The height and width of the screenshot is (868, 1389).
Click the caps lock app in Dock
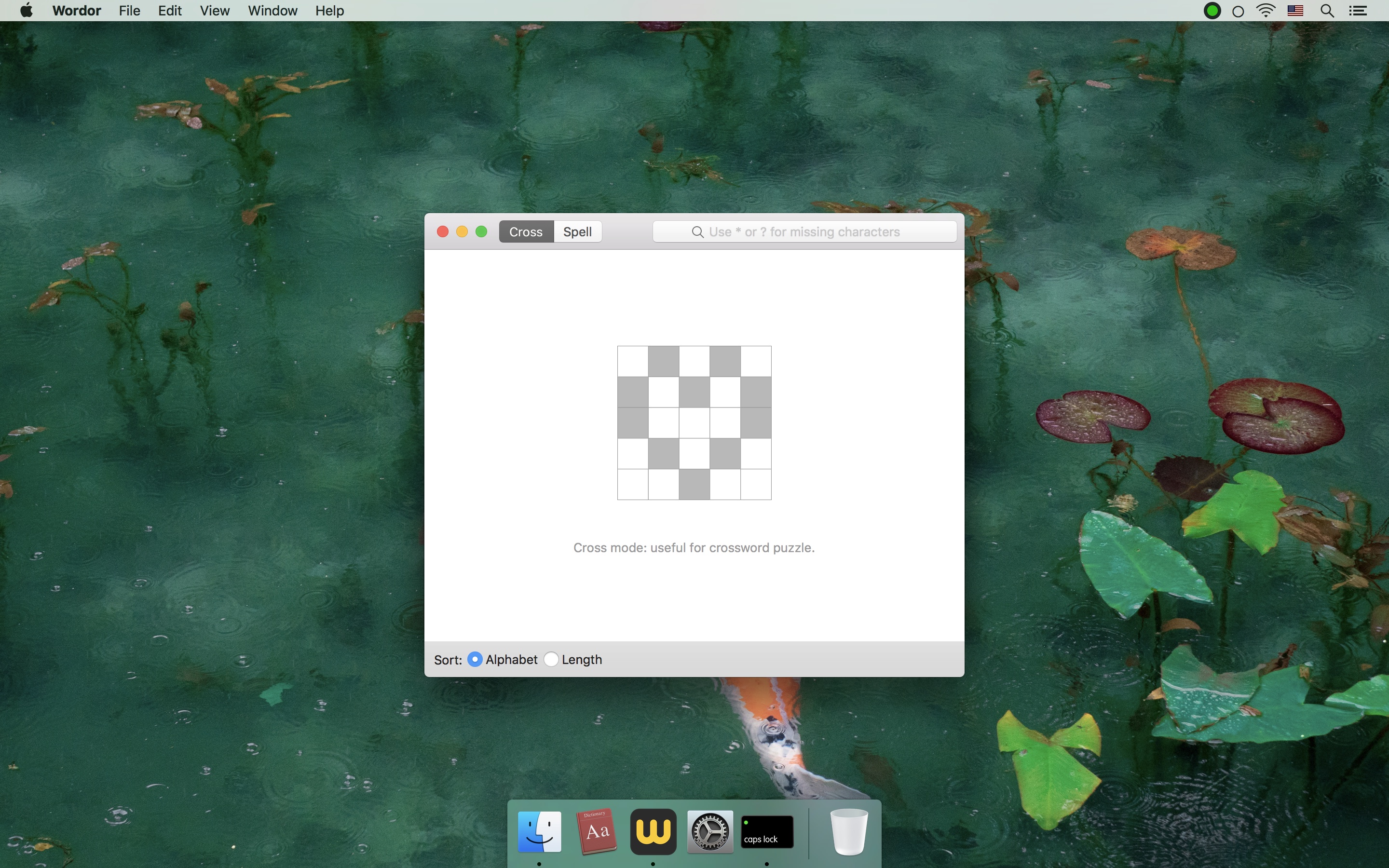(x=767, y=832)
